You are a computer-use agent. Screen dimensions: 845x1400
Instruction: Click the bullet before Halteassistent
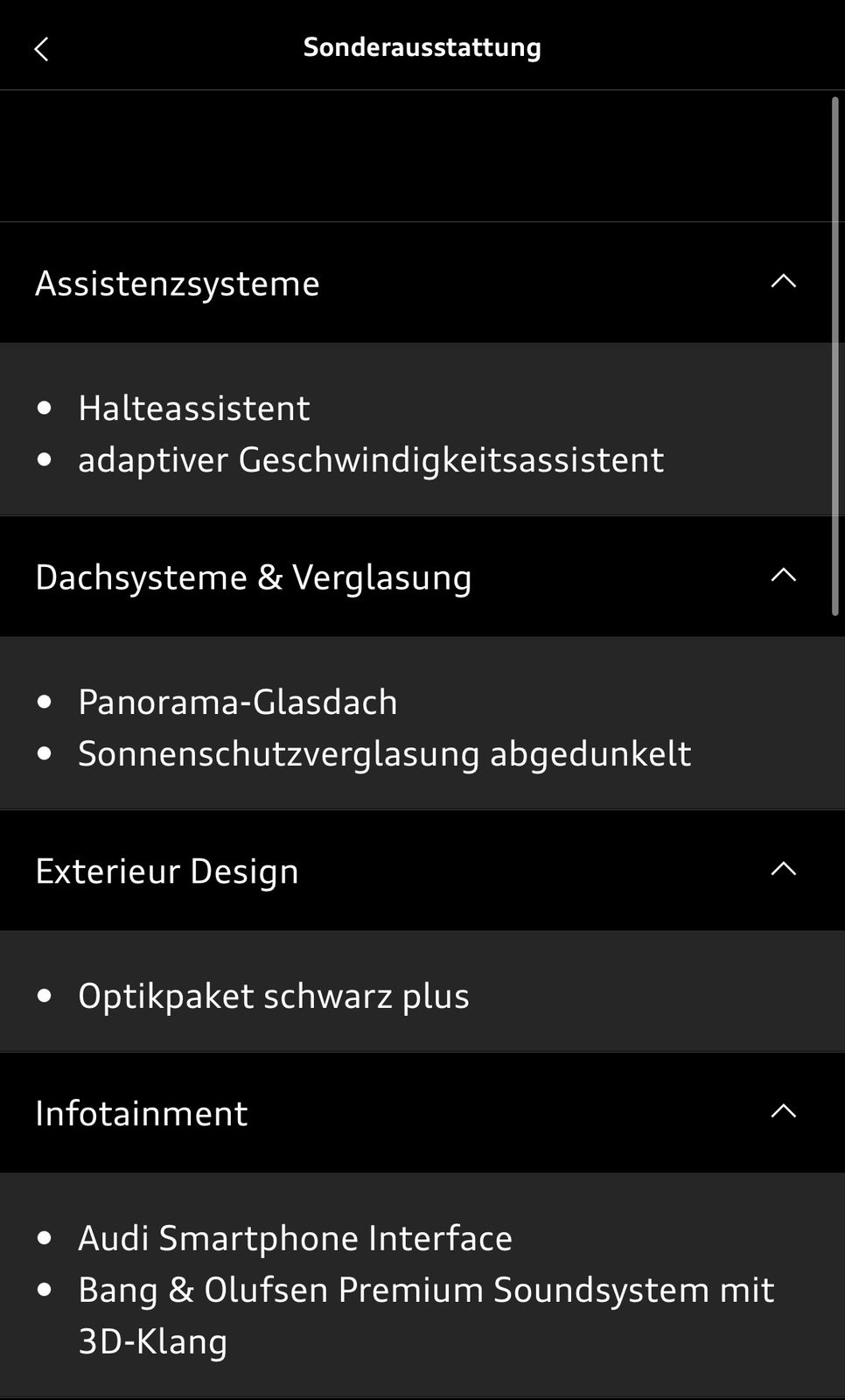click(45, 408)
